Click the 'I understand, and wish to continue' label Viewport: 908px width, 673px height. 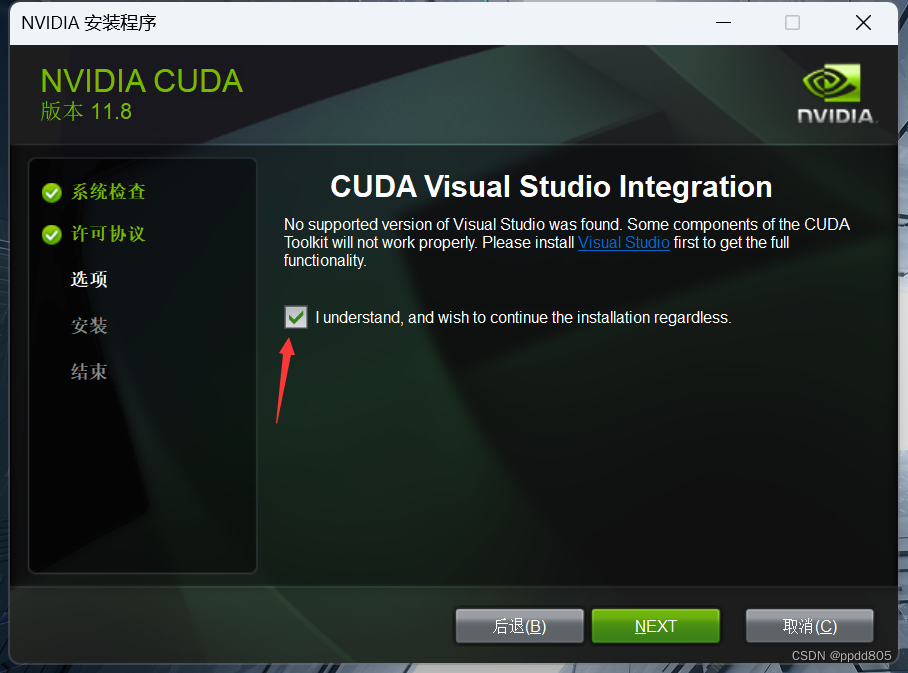click(523, 317)
